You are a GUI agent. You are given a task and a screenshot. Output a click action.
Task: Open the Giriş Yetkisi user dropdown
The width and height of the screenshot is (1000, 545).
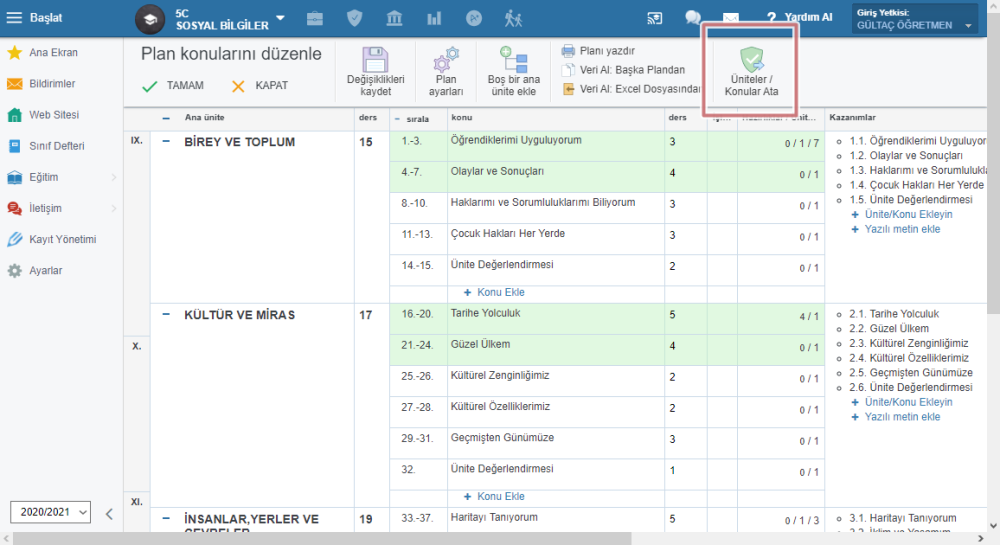tap(915, 18)
